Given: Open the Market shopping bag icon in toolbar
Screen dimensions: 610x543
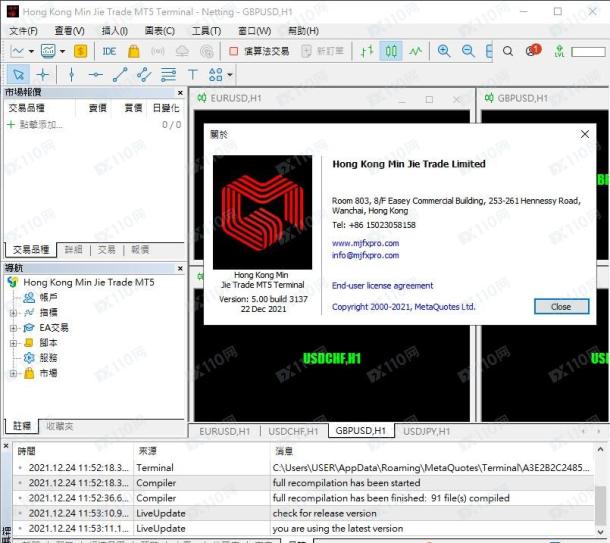Looking at the screenshot, I should click(x=133, y=51).
